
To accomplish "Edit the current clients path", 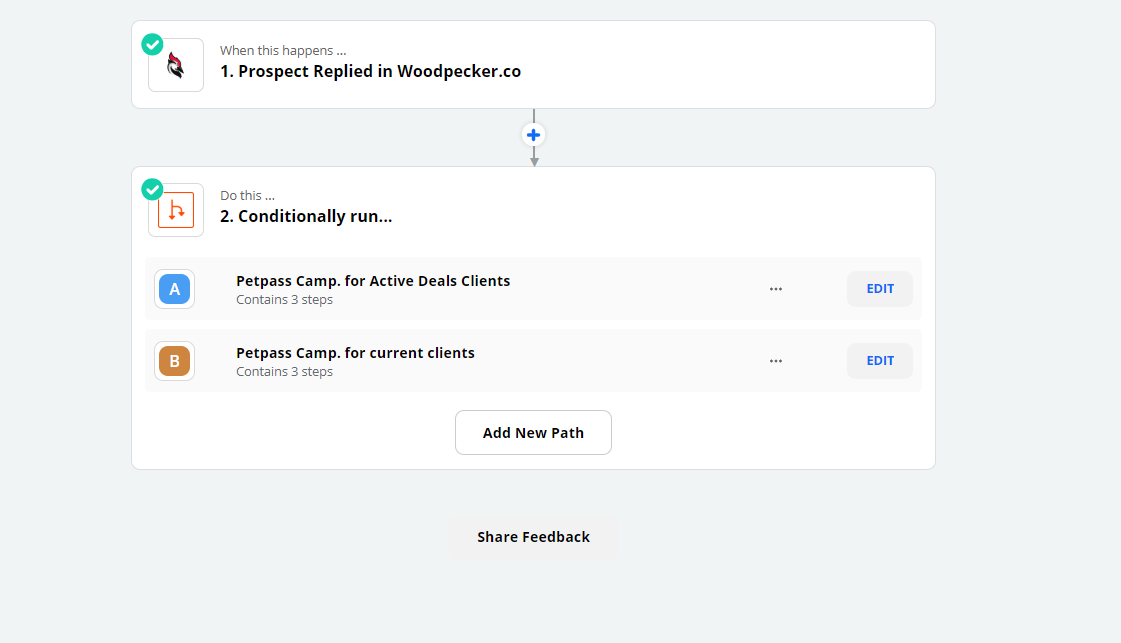I will 880,361.
